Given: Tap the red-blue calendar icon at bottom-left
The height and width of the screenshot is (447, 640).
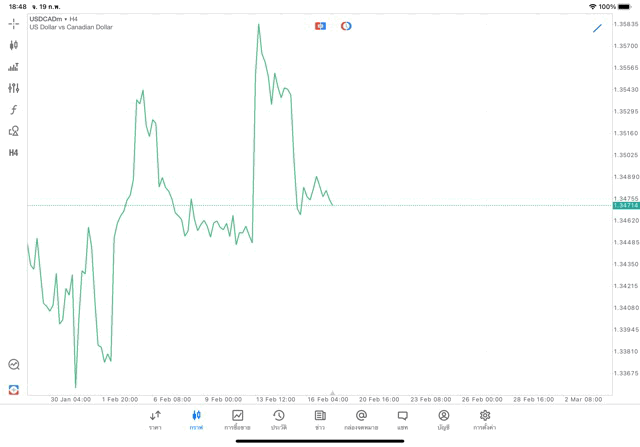Looking at the screenshot, I should tap(14, 389).
